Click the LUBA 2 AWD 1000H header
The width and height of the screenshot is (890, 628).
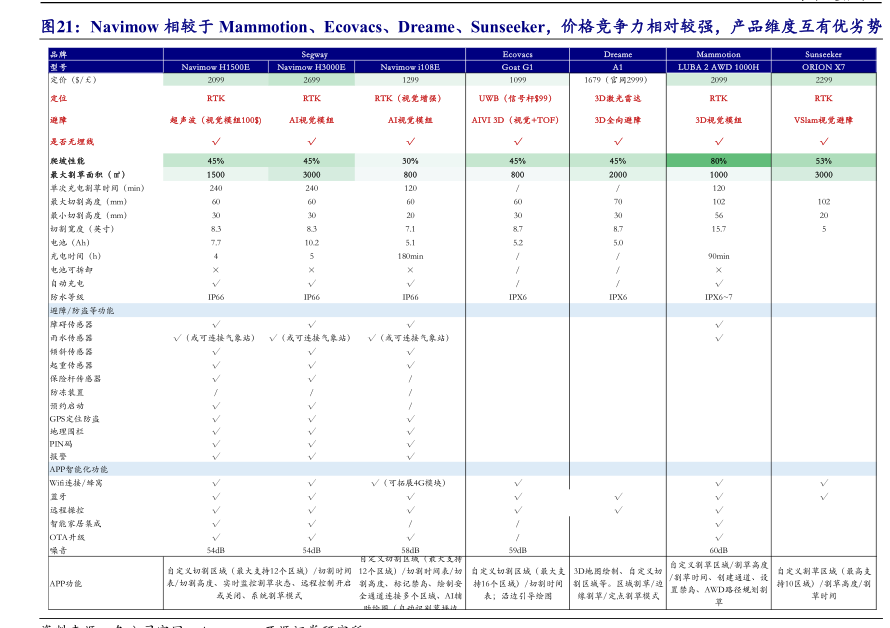click(718, 67)
